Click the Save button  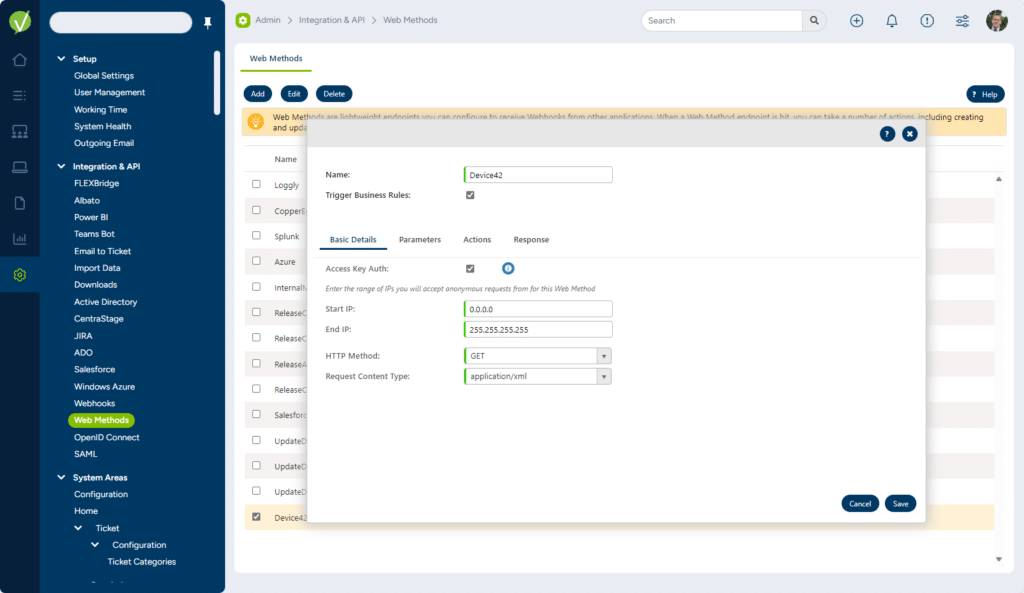click(x=900, y=504)
